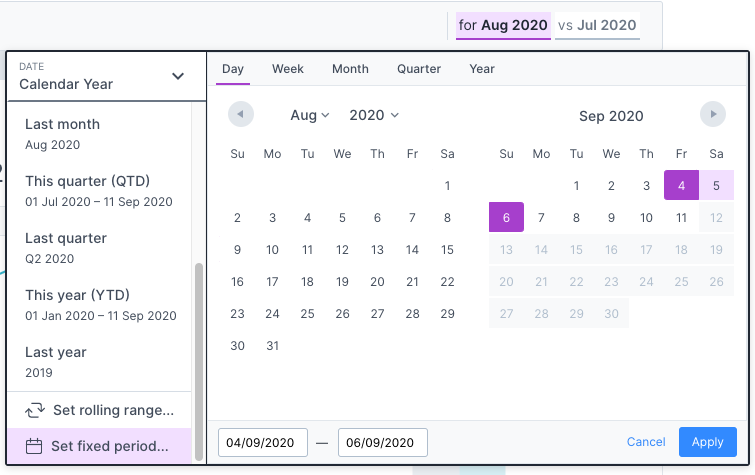Click the Cancel link
Screen dimensions: 755x475
tap(646, 442)
